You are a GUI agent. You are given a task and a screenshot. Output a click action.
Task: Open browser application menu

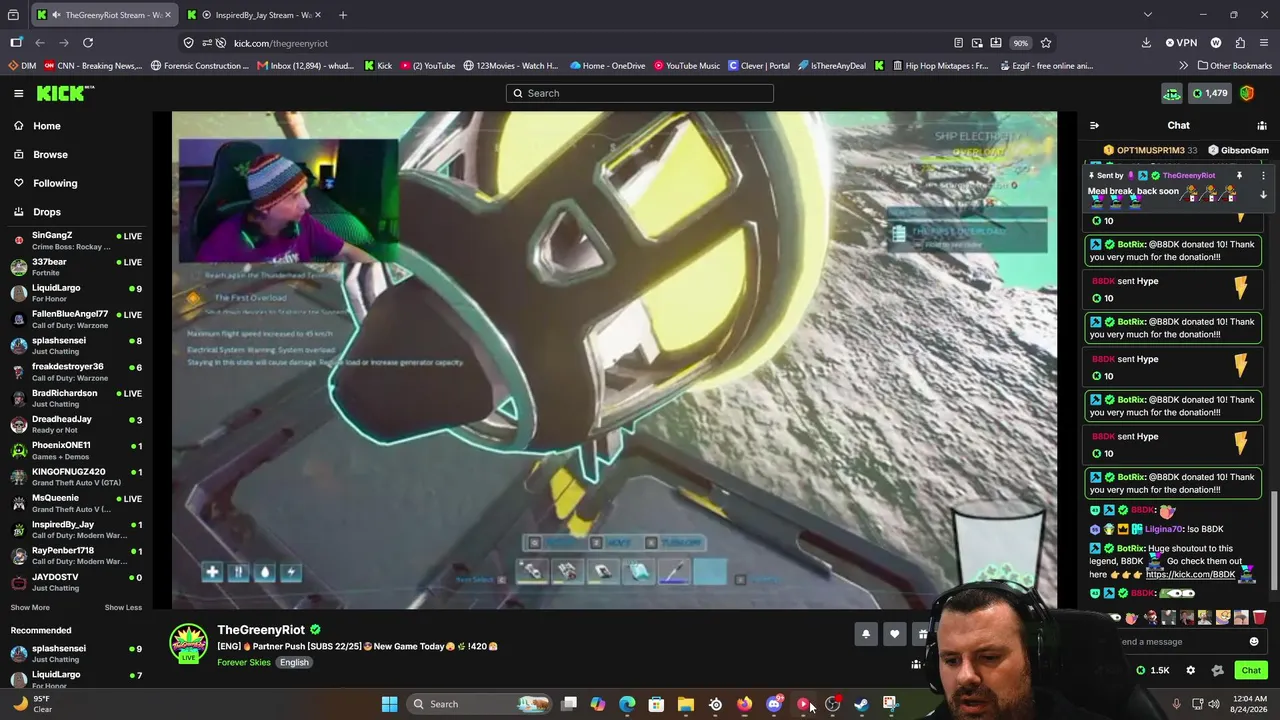tap(1264, 43)
